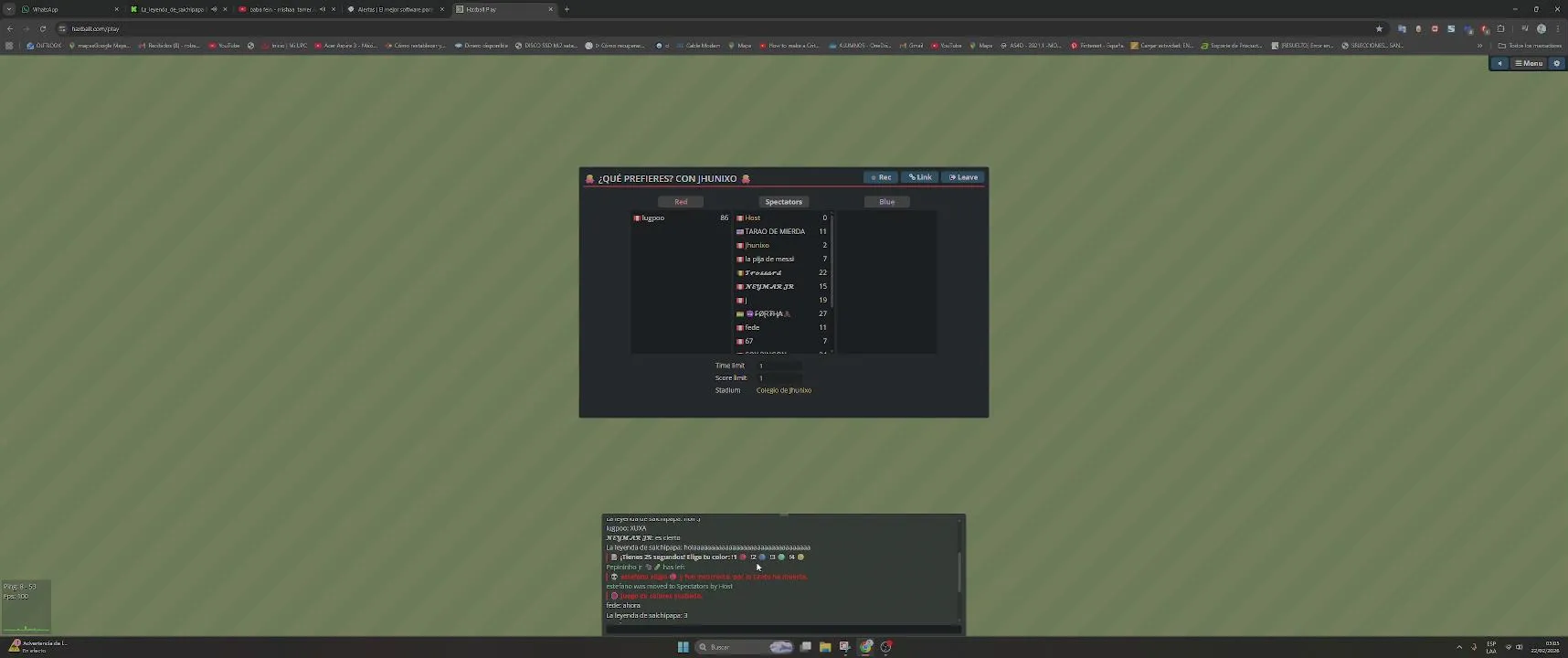Select player Trossard in spectators
Viewport: 1568px width, 658px height.
pyautogui.click(x=781, y=272)
